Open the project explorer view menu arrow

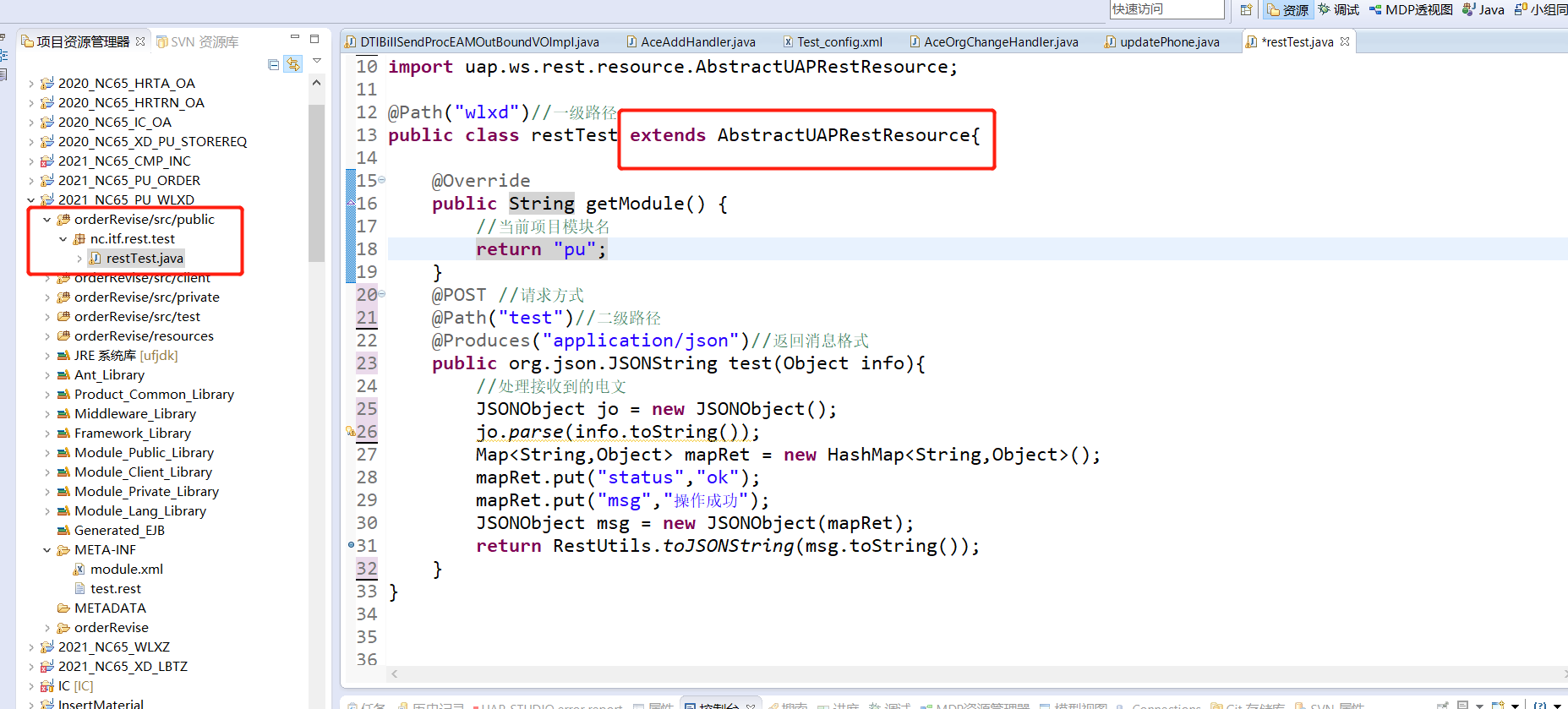(317, 61)
